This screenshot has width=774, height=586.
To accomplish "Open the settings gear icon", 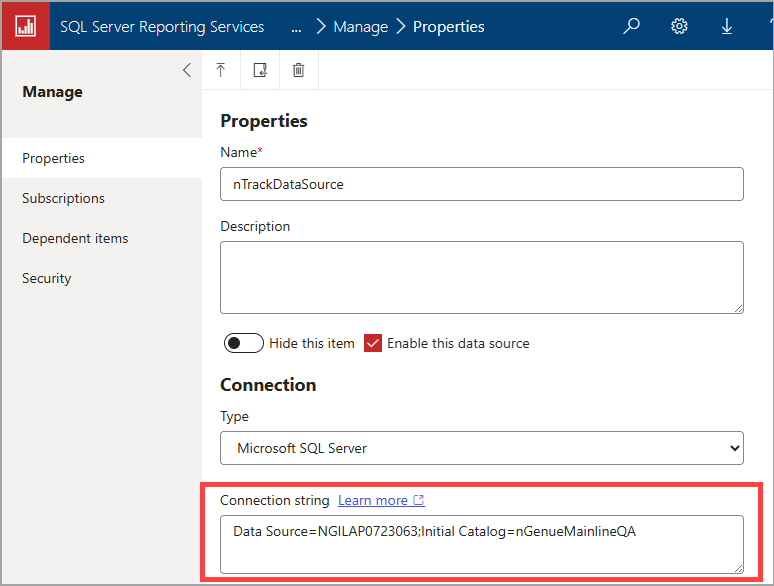I will 679,26.
